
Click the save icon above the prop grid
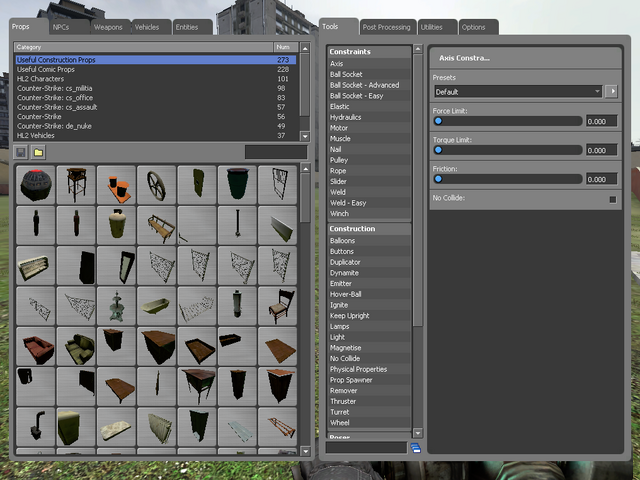(x=20, y=152)
